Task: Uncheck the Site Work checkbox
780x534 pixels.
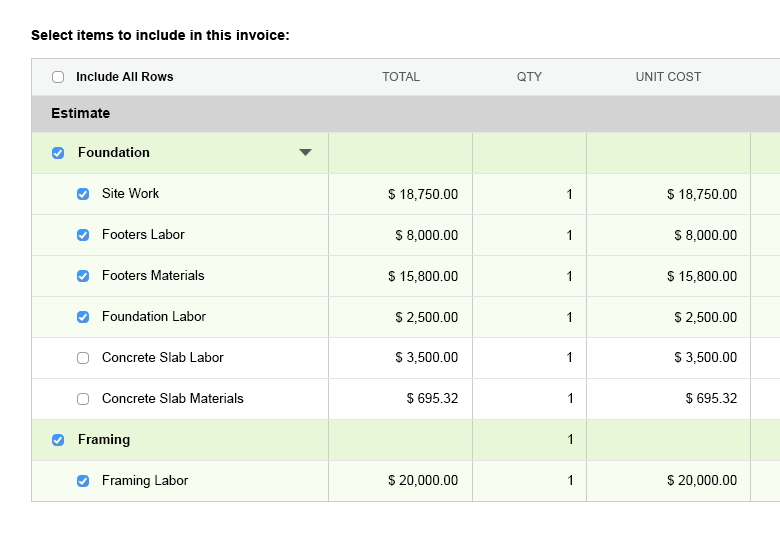Action: click(x=84, y=194)
